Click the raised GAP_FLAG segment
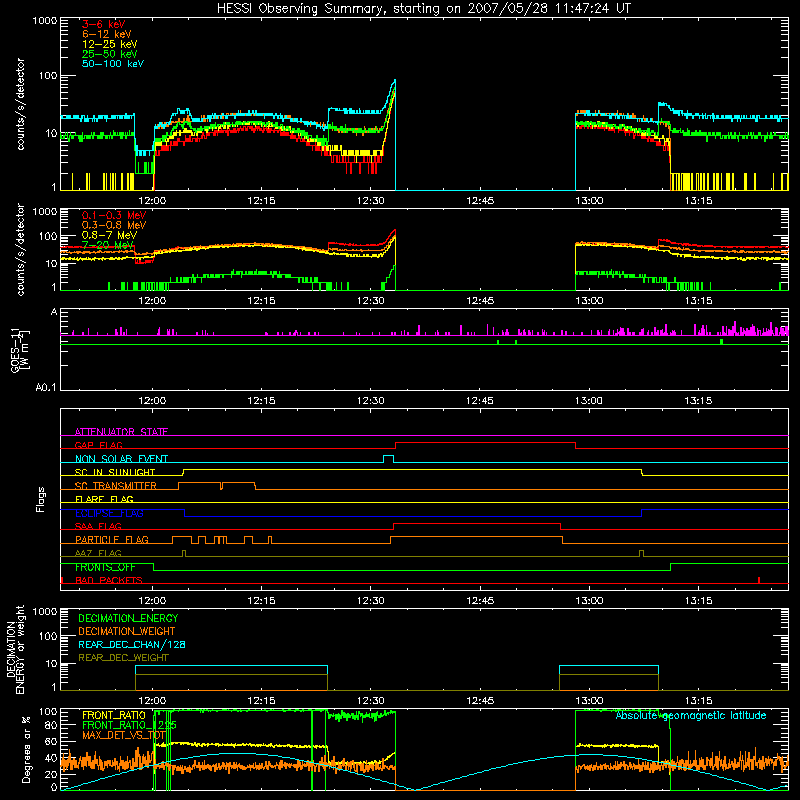Viewport: 800px width, 800px height. pyautogui.click(x=485, y=443)
